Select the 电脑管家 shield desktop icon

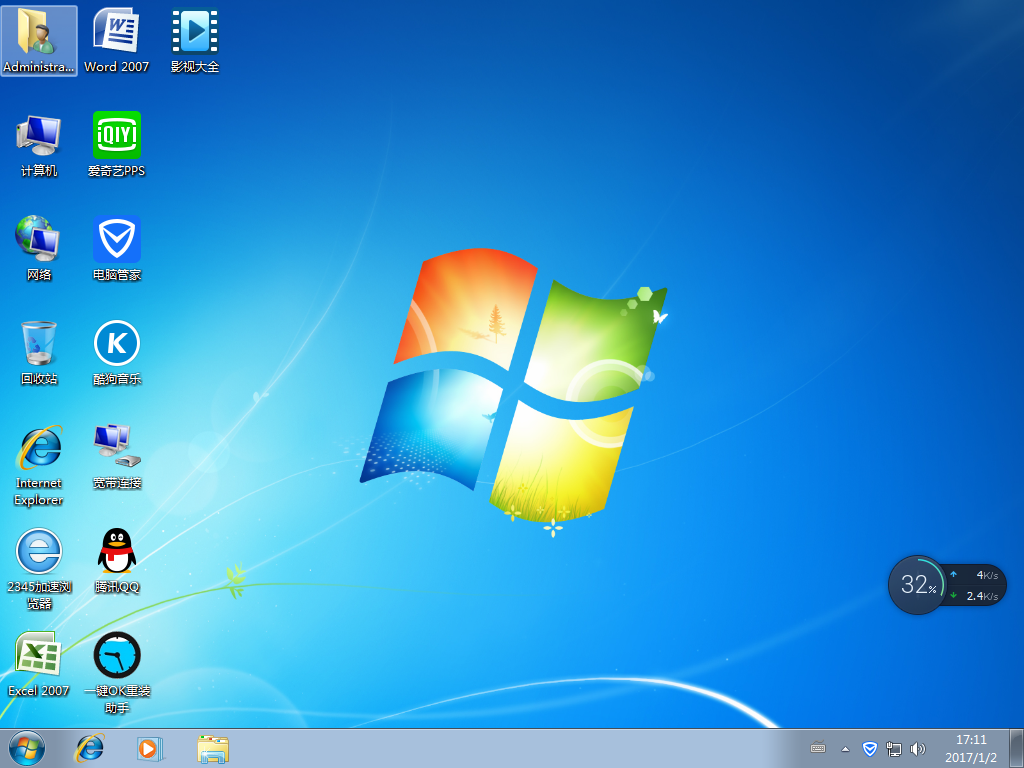pyautogui.click(x=116, y=239)
